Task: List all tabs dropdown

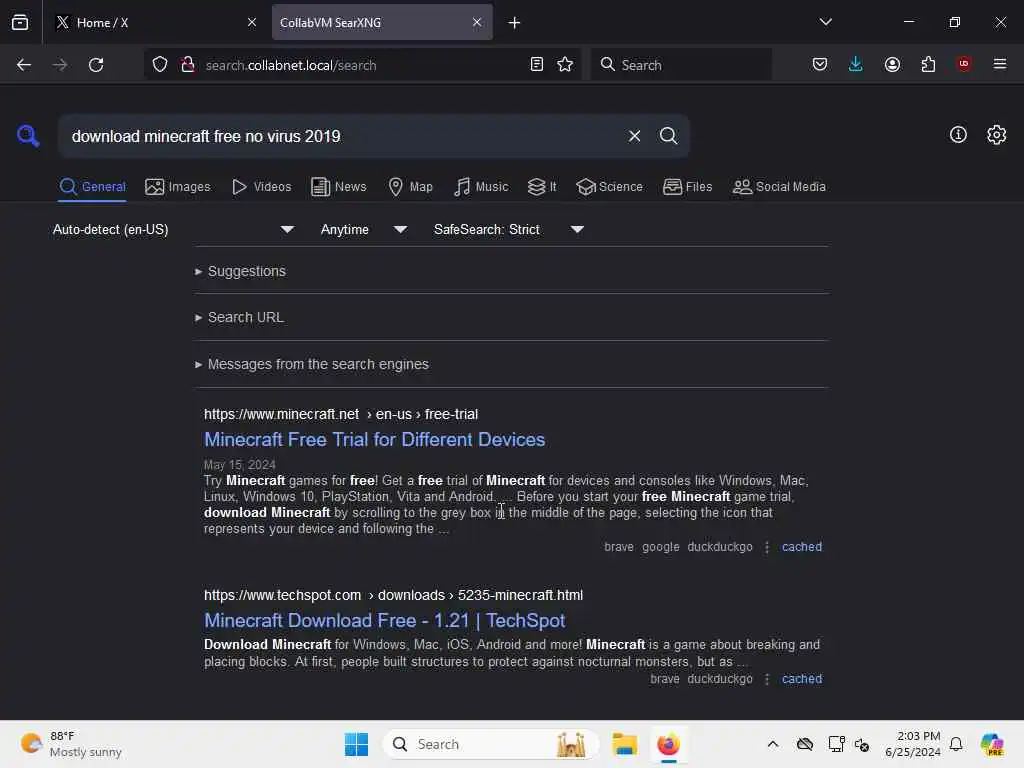Action: pyautogui.click(x=825, y=22)
